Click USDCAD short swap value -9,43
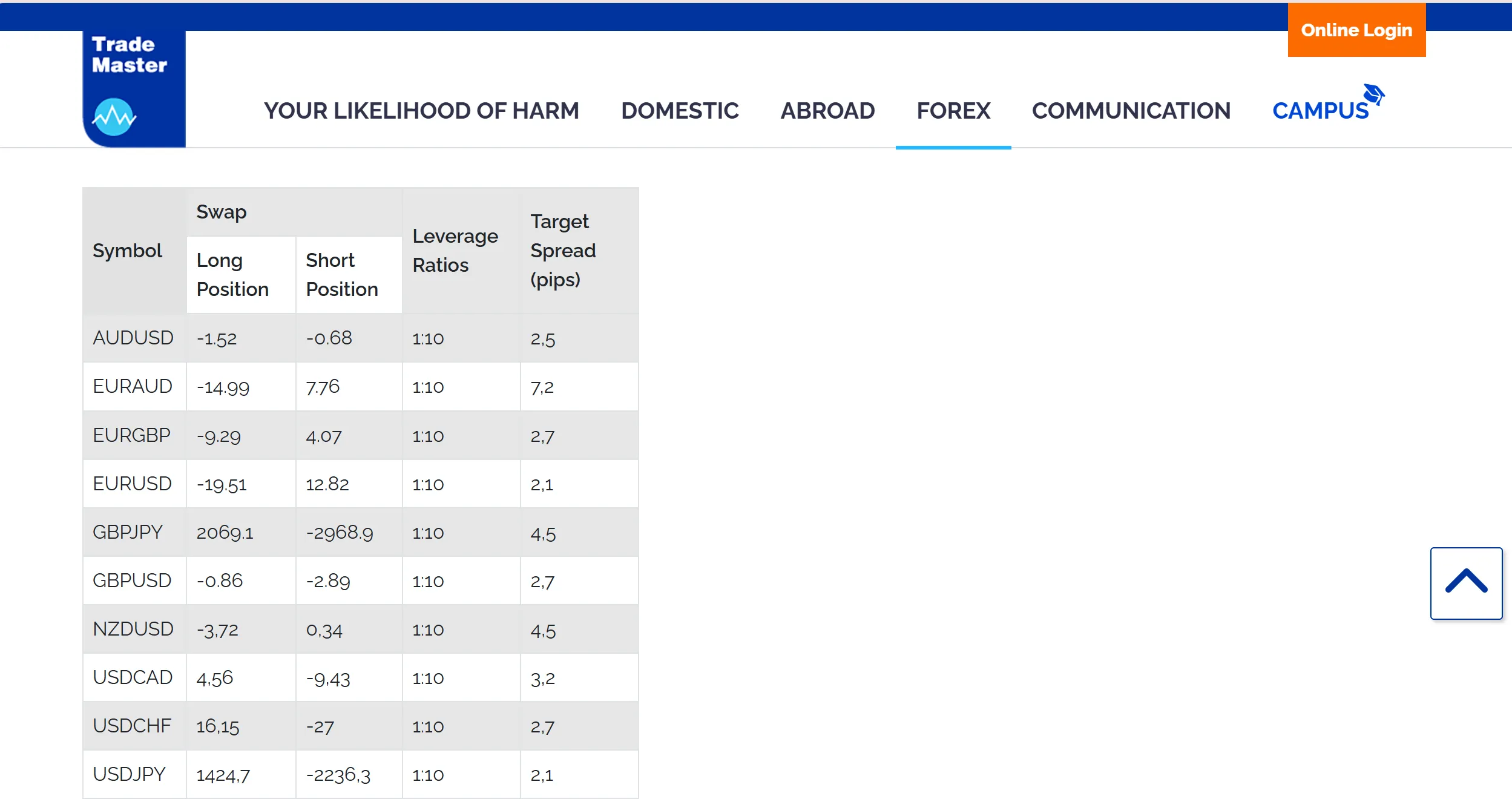Image resolution: width=1512 pixels, height=799 pixels. click(328, 679)
